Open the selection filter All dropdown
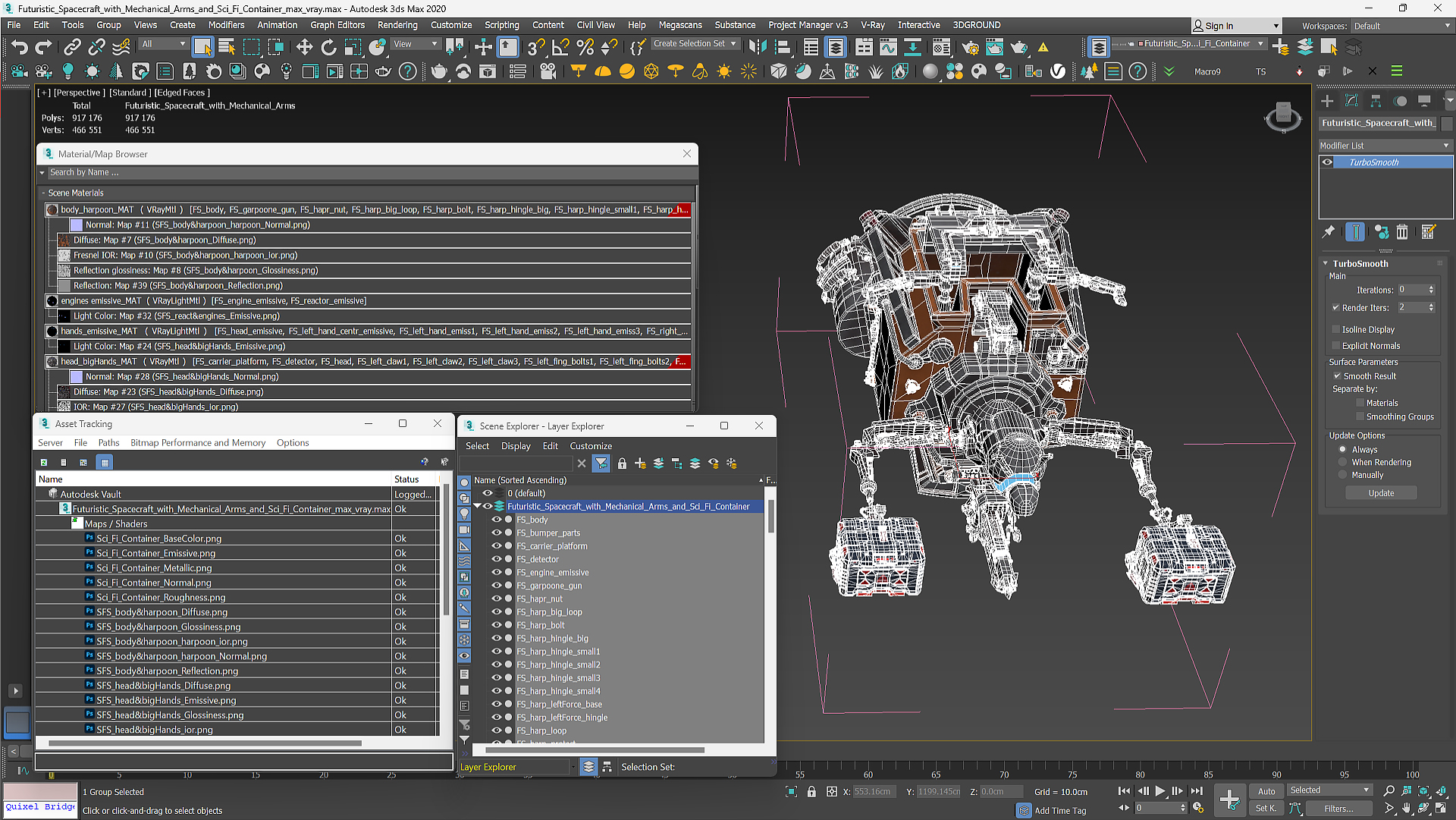Screen dimensions: 1456x820 [163, 44]
